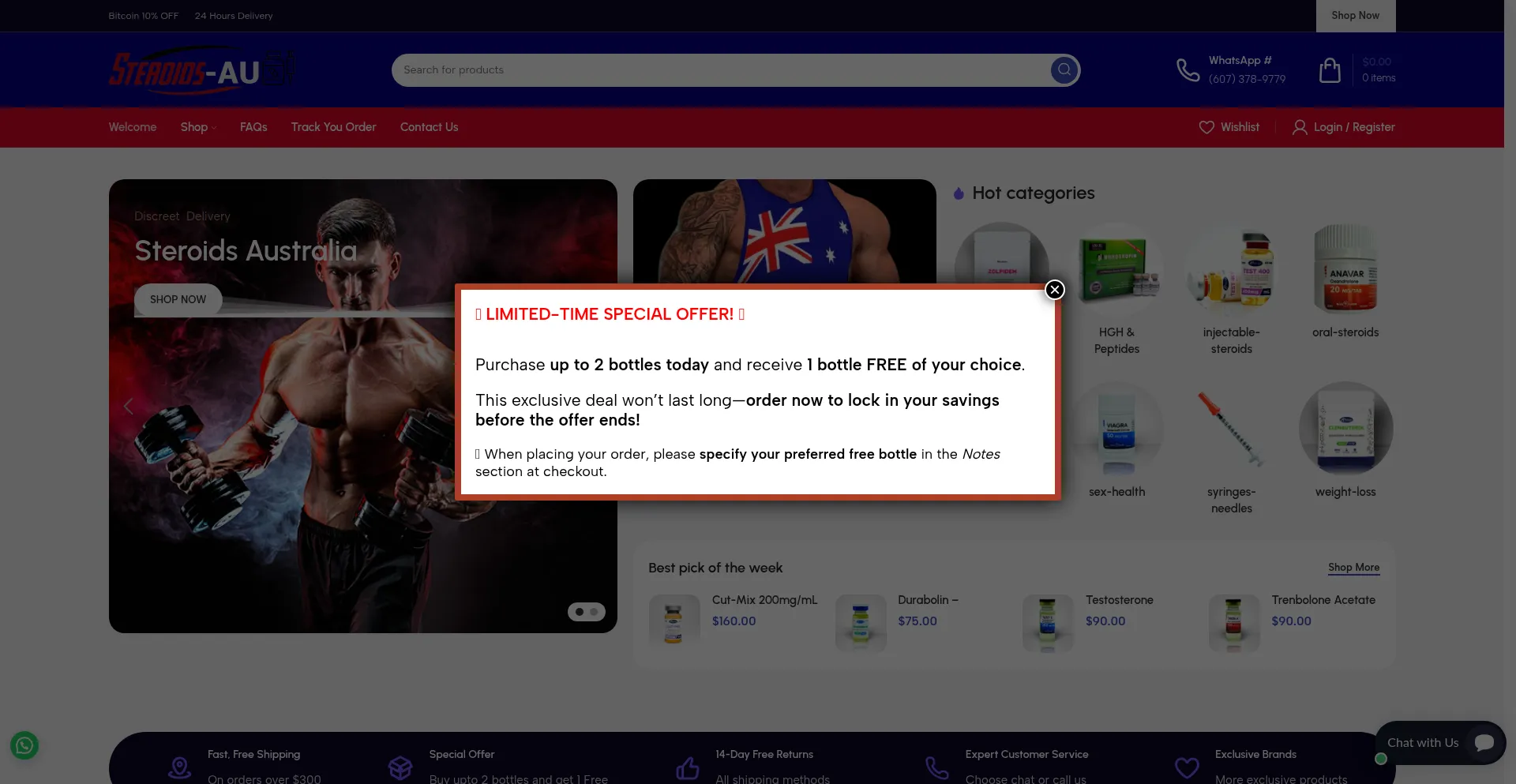Click the Exclusive Brands heart icon
This screenshot has width=1516, height=784.
1187,767
